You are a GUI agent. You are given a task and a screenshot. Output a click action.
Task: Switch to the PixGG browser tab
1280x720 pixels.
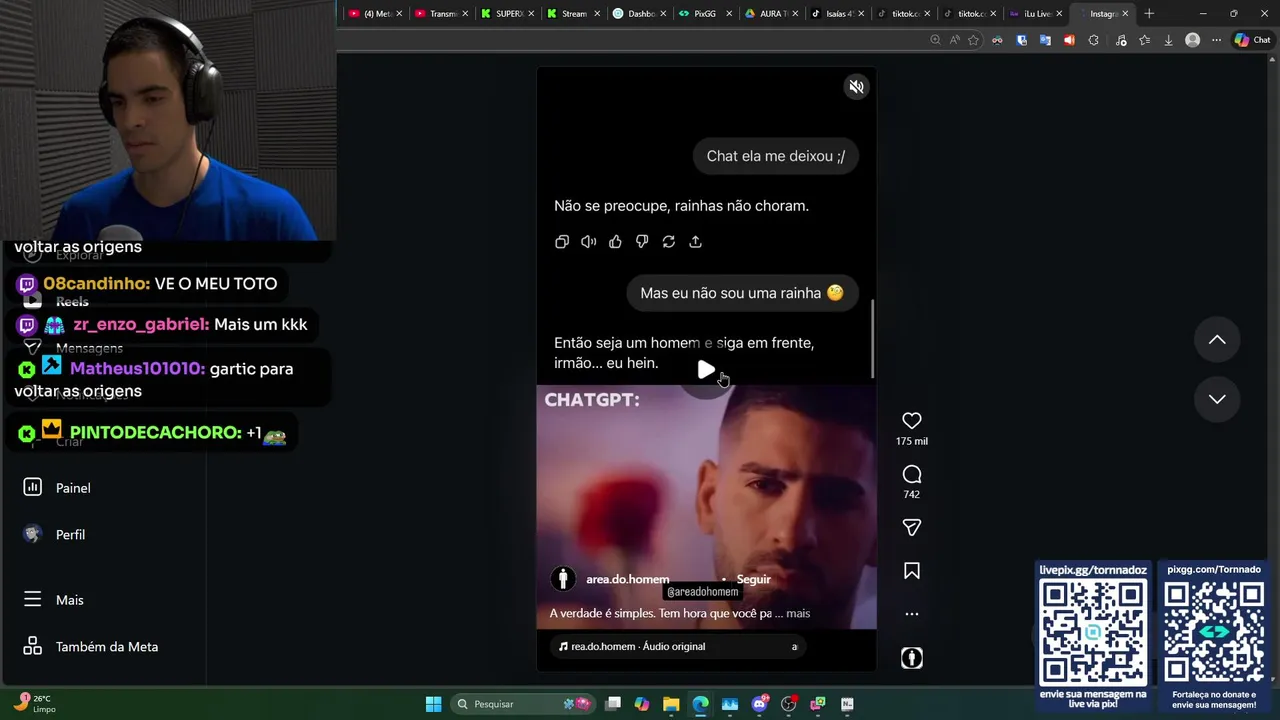tap(705, 13)
